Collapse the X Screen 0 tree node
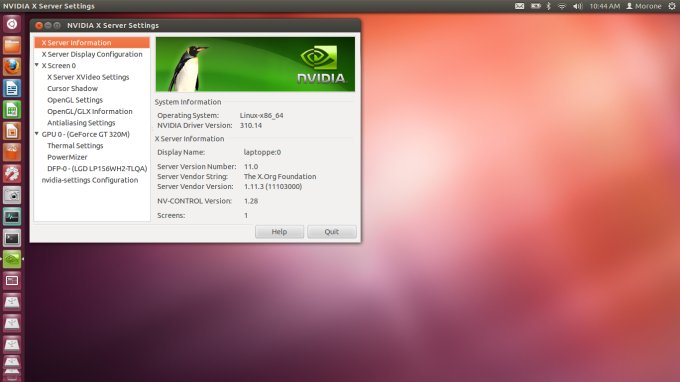This screenshot has height=382, width=680. (x=37, y=65)
